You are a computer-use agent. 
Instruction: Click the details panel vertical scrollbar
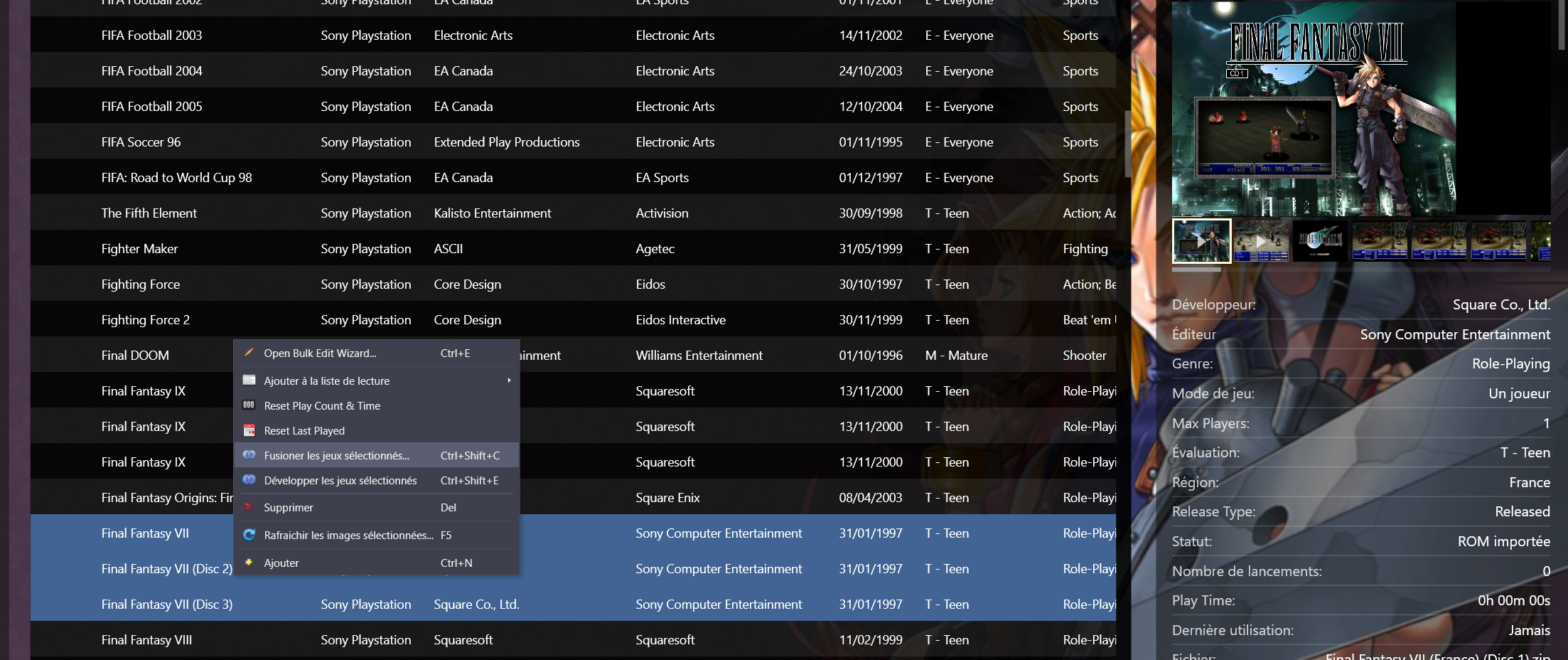[1562, 25]
